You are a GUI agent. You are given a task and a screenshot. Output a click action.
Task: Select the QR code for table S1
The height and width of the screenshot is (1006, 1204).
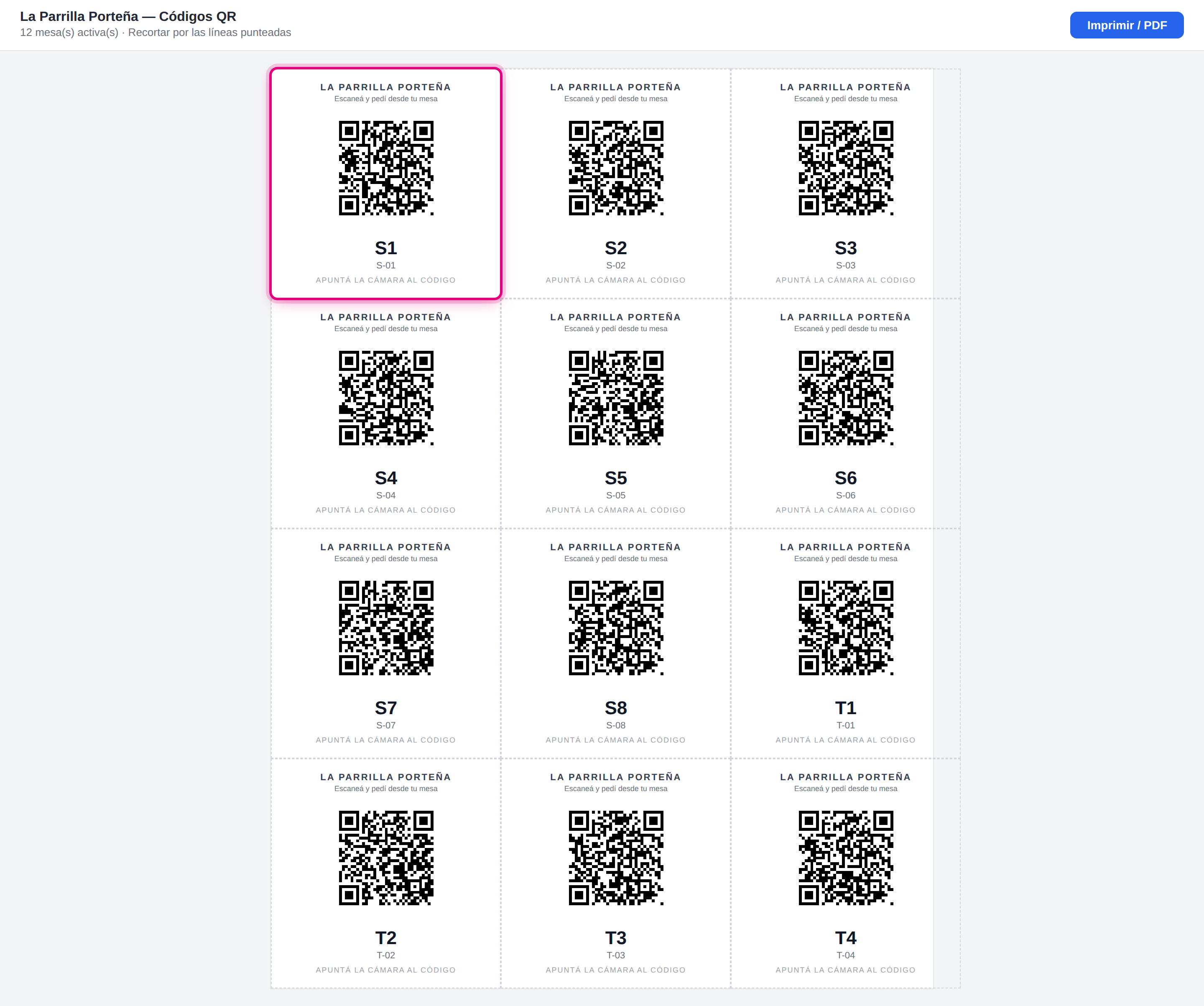(386, 168)
